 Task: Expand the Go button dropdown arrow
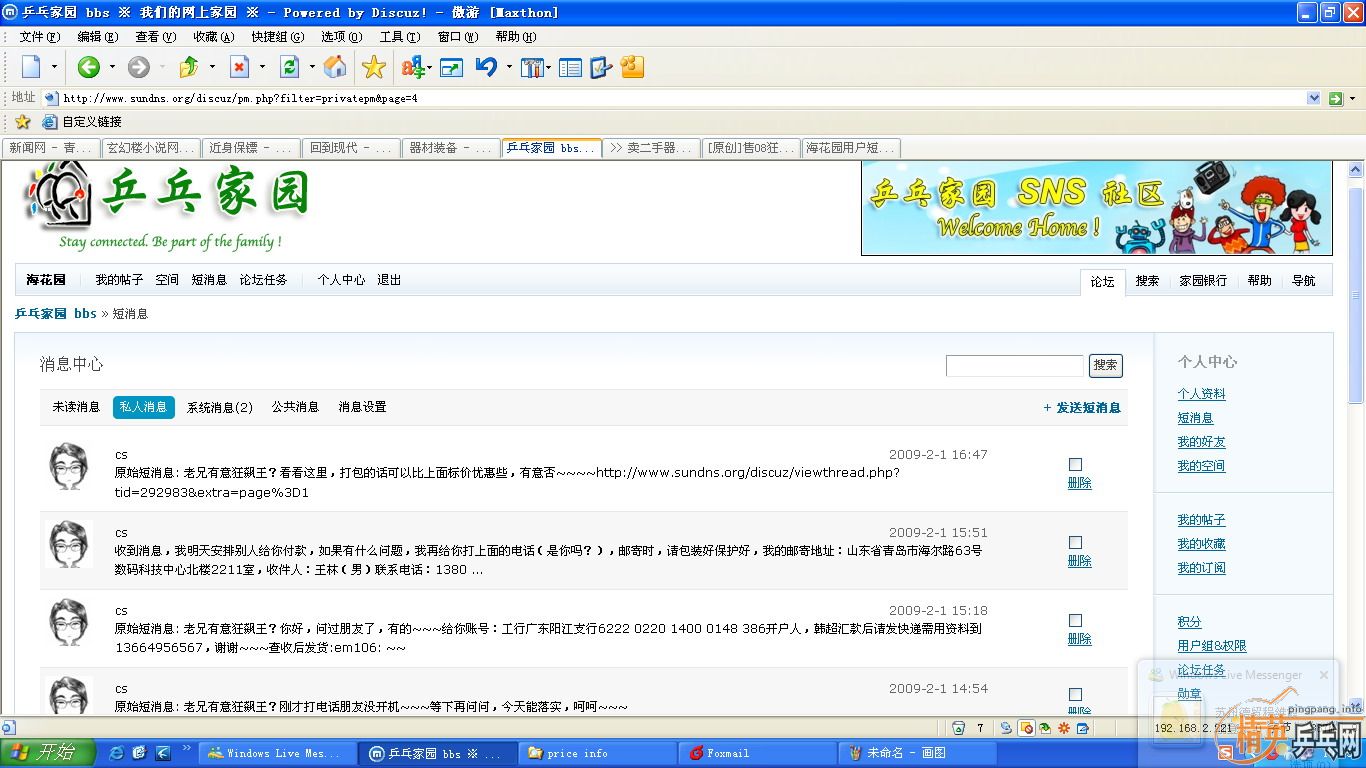(1352, 98)
